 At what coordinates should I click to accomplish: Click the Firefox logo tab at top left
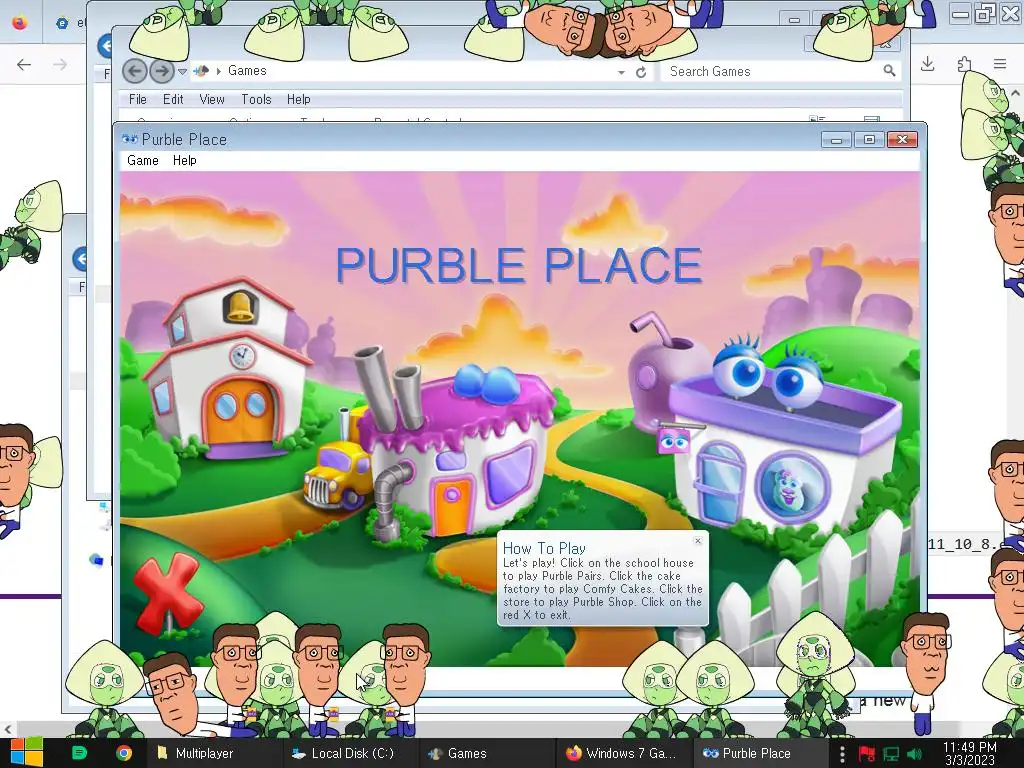pos(20,22)
